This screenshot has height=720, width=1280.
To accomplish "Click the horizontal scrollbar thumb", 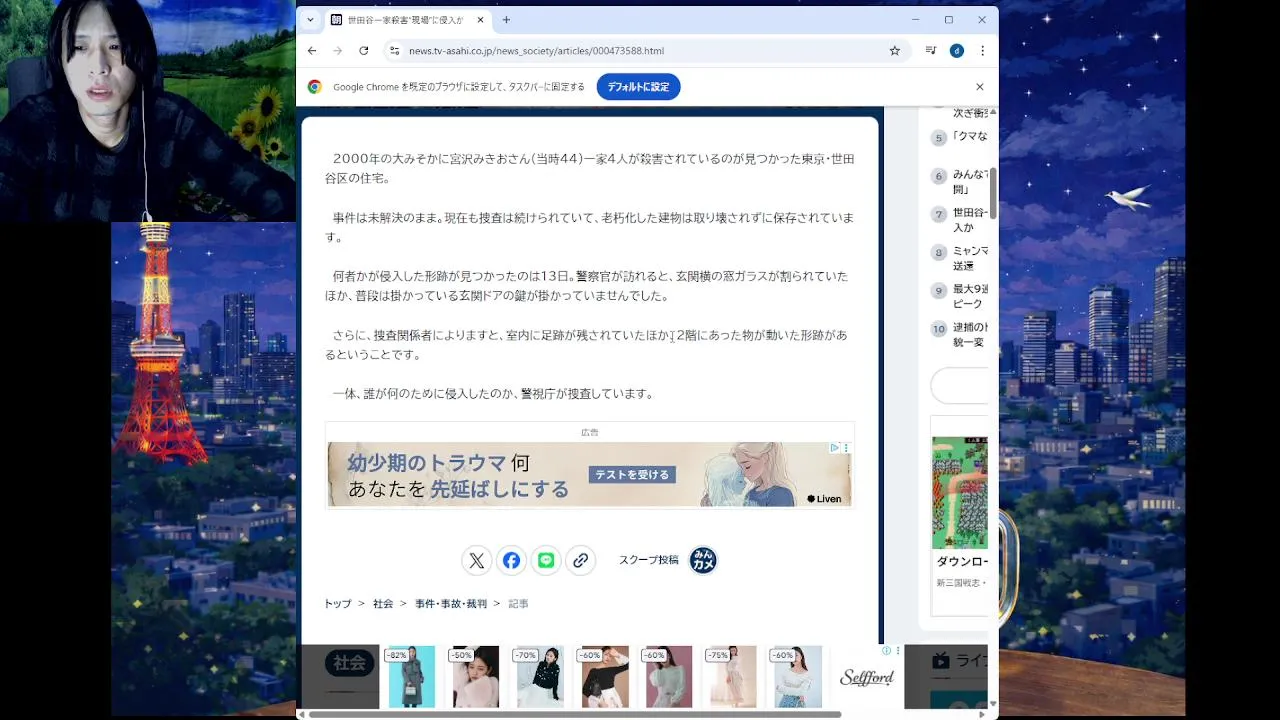I will 574,714.
